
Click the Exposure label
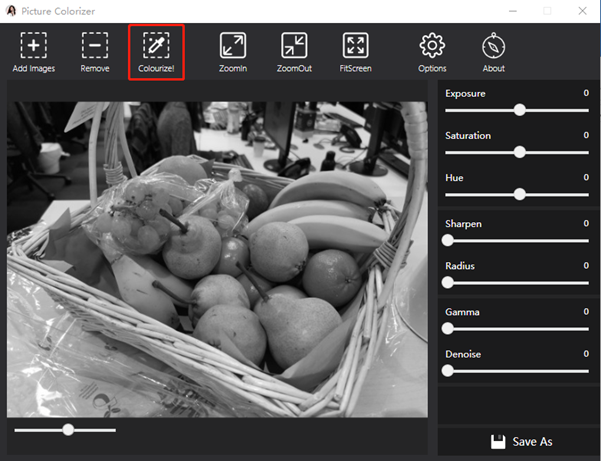point(465,94)
